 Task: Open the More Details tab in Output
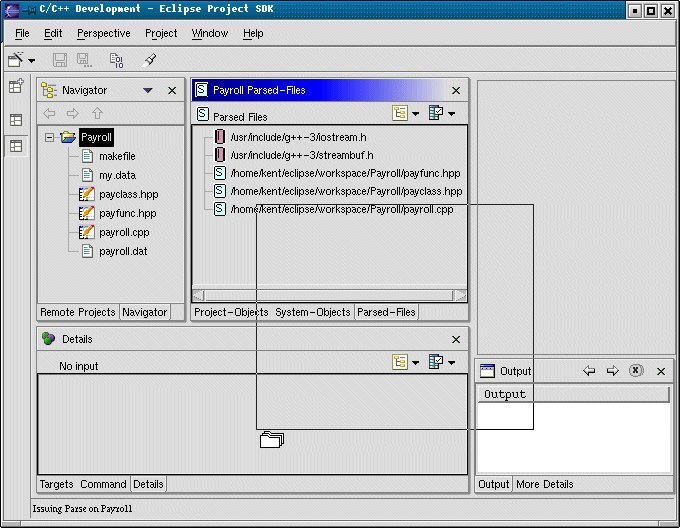544,484
